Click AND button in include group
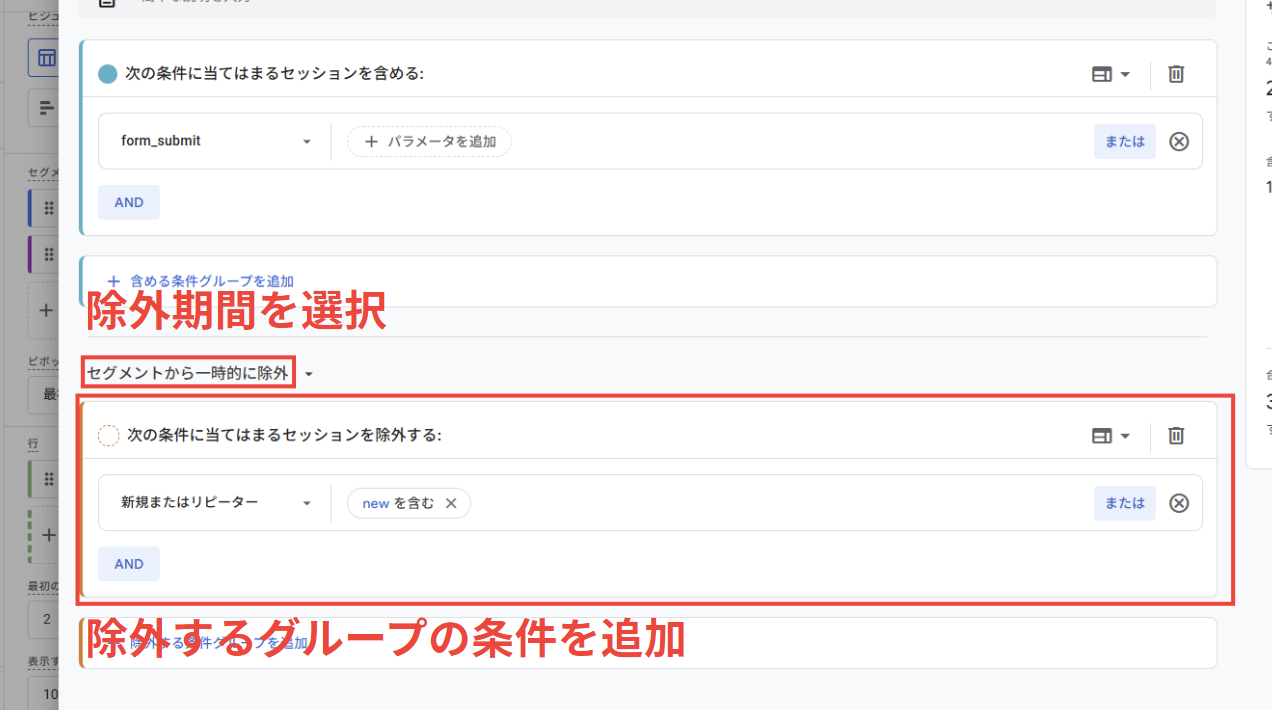1272x710 pixels. [129, 202]
